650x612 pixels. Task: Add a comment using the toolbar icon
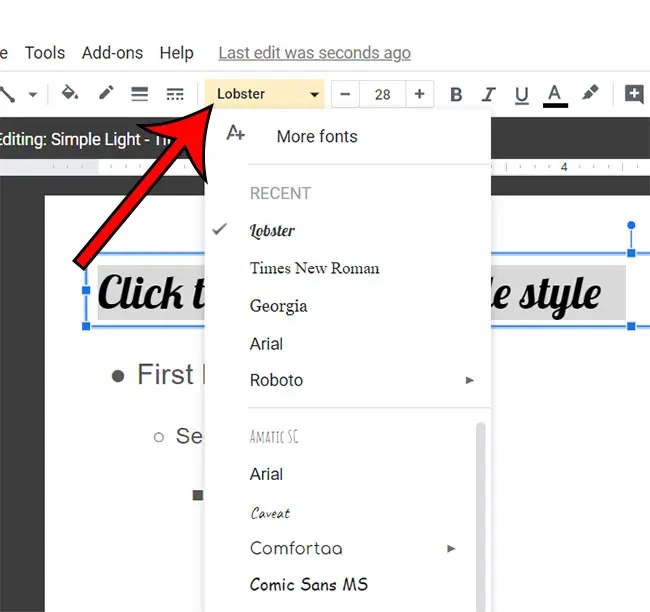(x=634, y=94)
